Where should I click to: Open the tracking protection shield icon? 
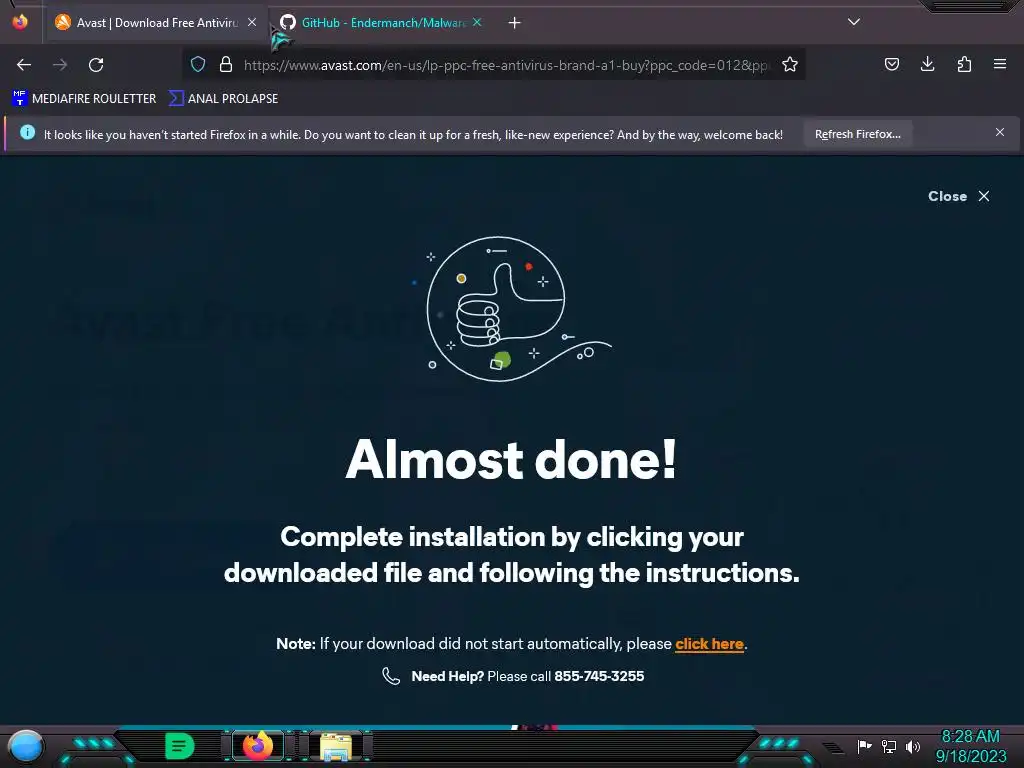[x=198, y=64]
